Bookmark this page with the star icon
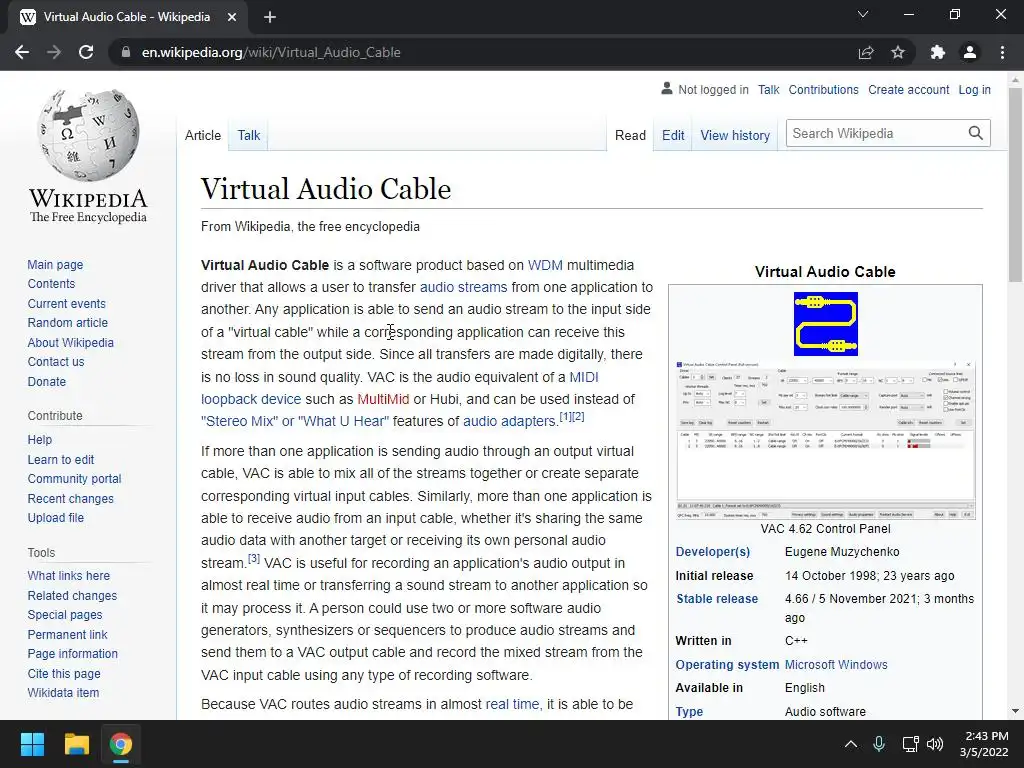Viewport: 1024px width, 768px height. tap(898, 52)
